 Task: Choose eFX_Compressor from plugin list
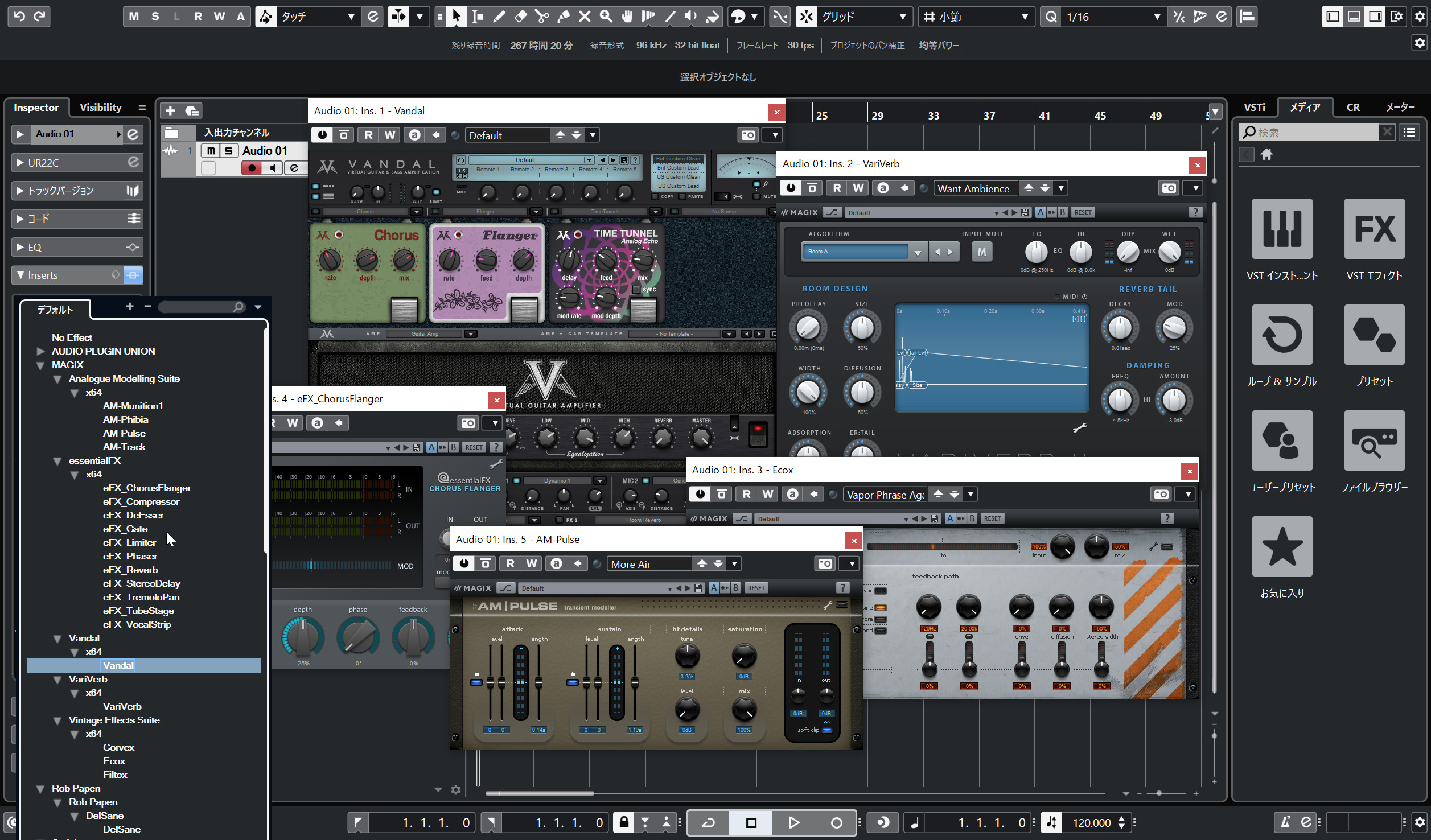coord(141,501)
